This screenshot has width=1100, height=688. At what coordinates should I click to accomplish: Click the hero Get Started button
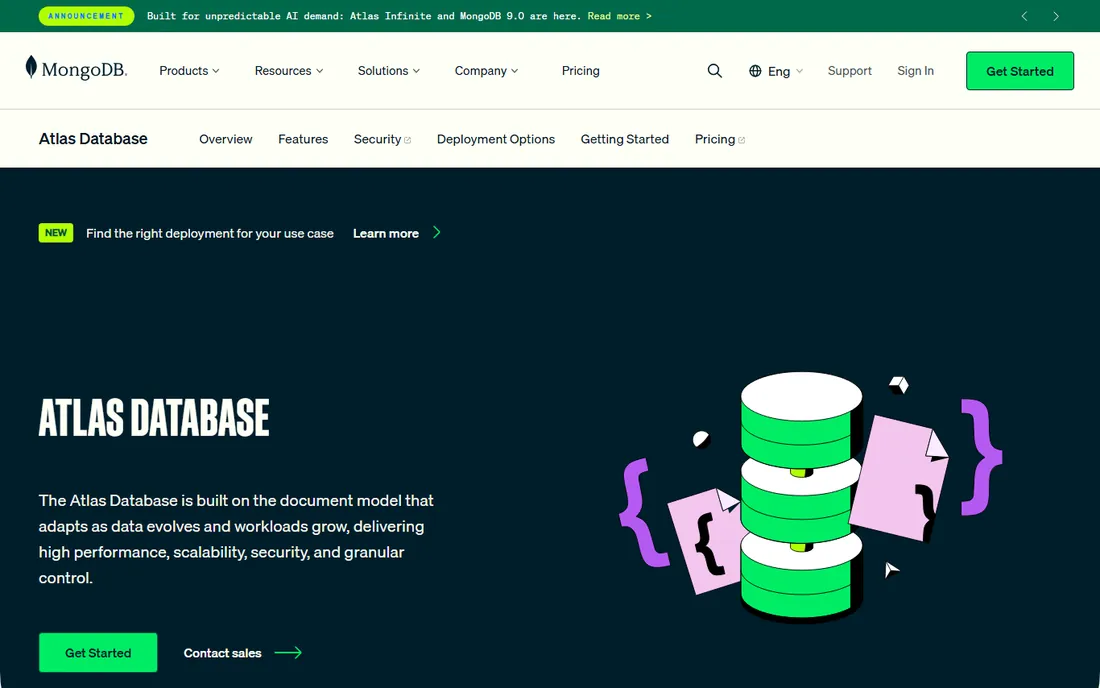pos(98,653)
